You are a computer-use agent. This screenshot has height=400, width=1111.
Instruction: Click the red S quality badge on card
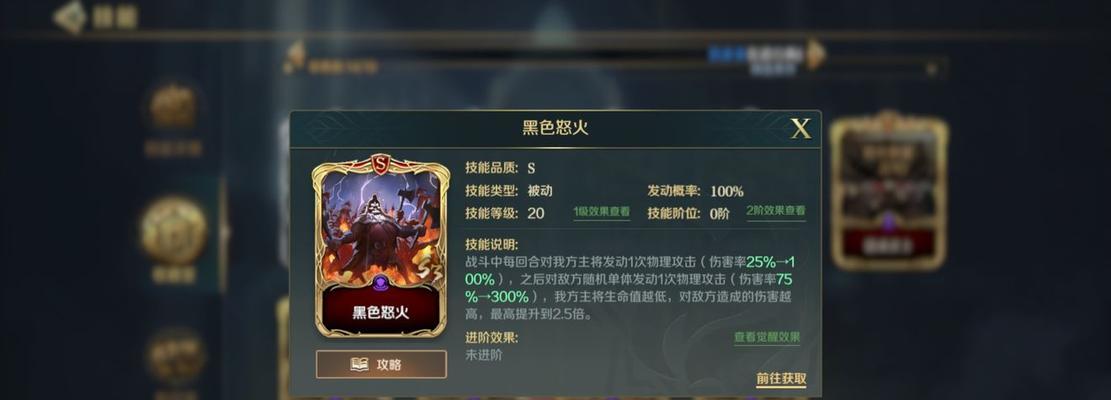pyautogui.click(x=380, y=164)
